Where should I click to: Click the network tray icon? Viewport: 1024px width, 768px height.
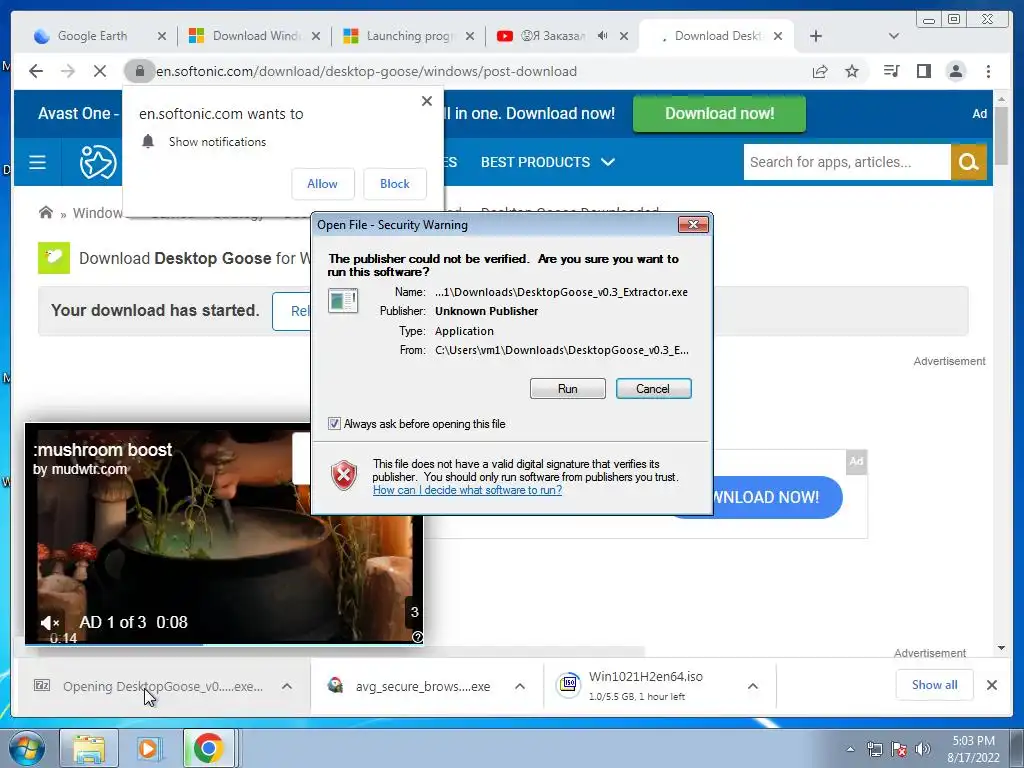pos(874,749)
